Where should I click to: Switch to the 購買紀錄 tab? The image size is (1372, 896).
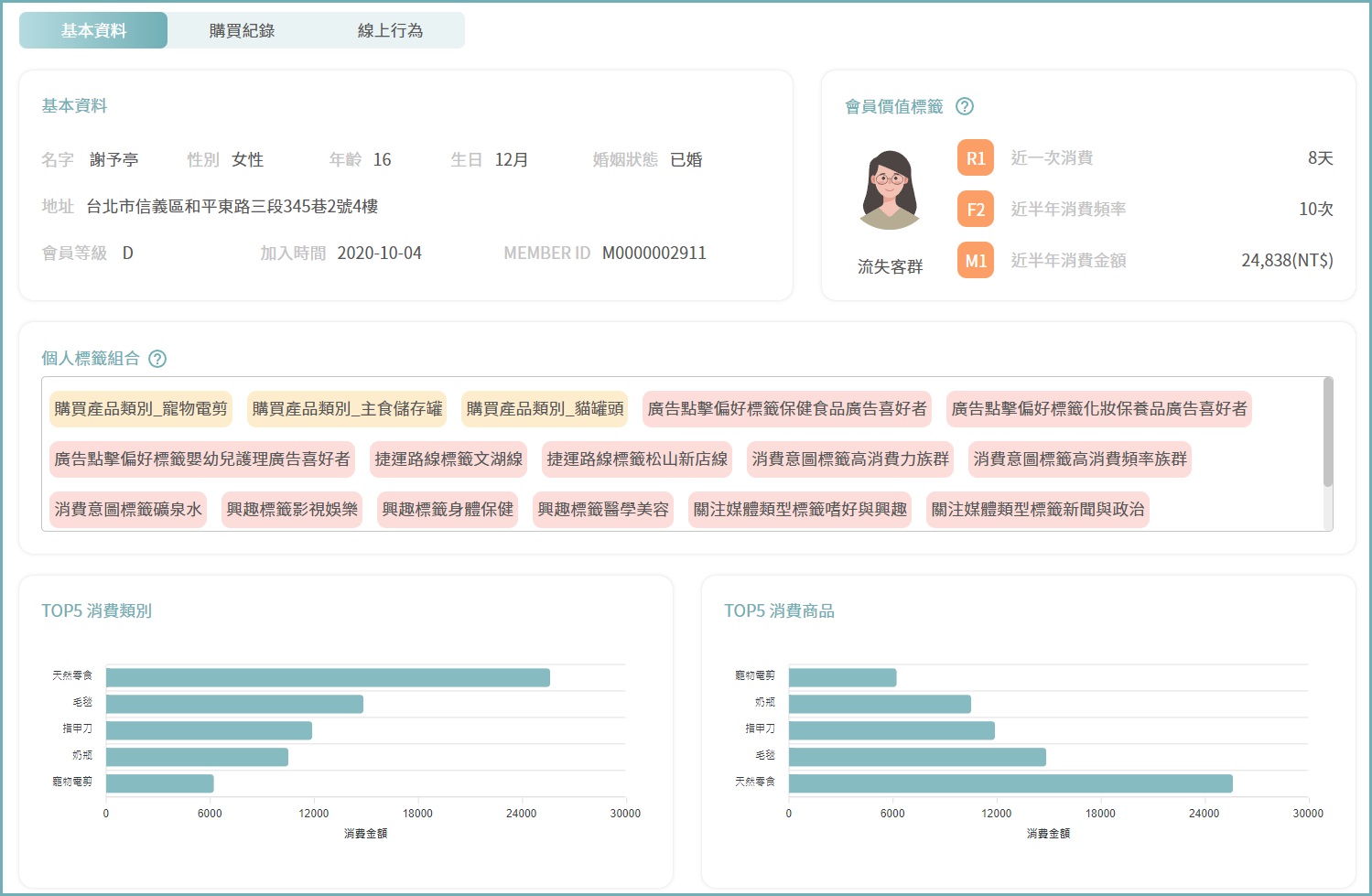tap(242, 30)
